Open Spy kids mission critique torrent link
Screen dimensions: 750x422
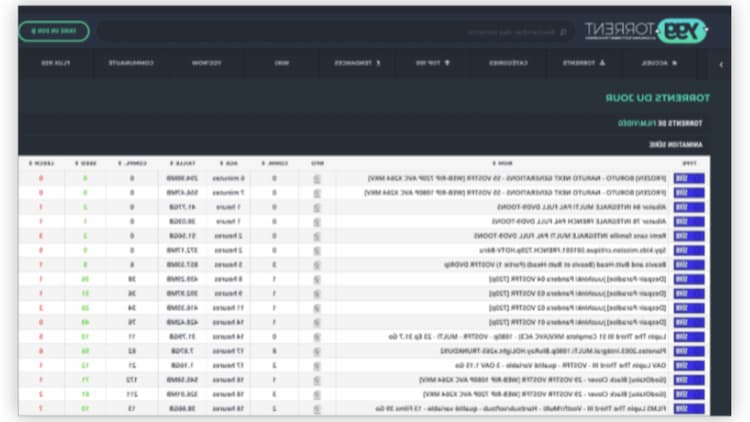(573, 250)
